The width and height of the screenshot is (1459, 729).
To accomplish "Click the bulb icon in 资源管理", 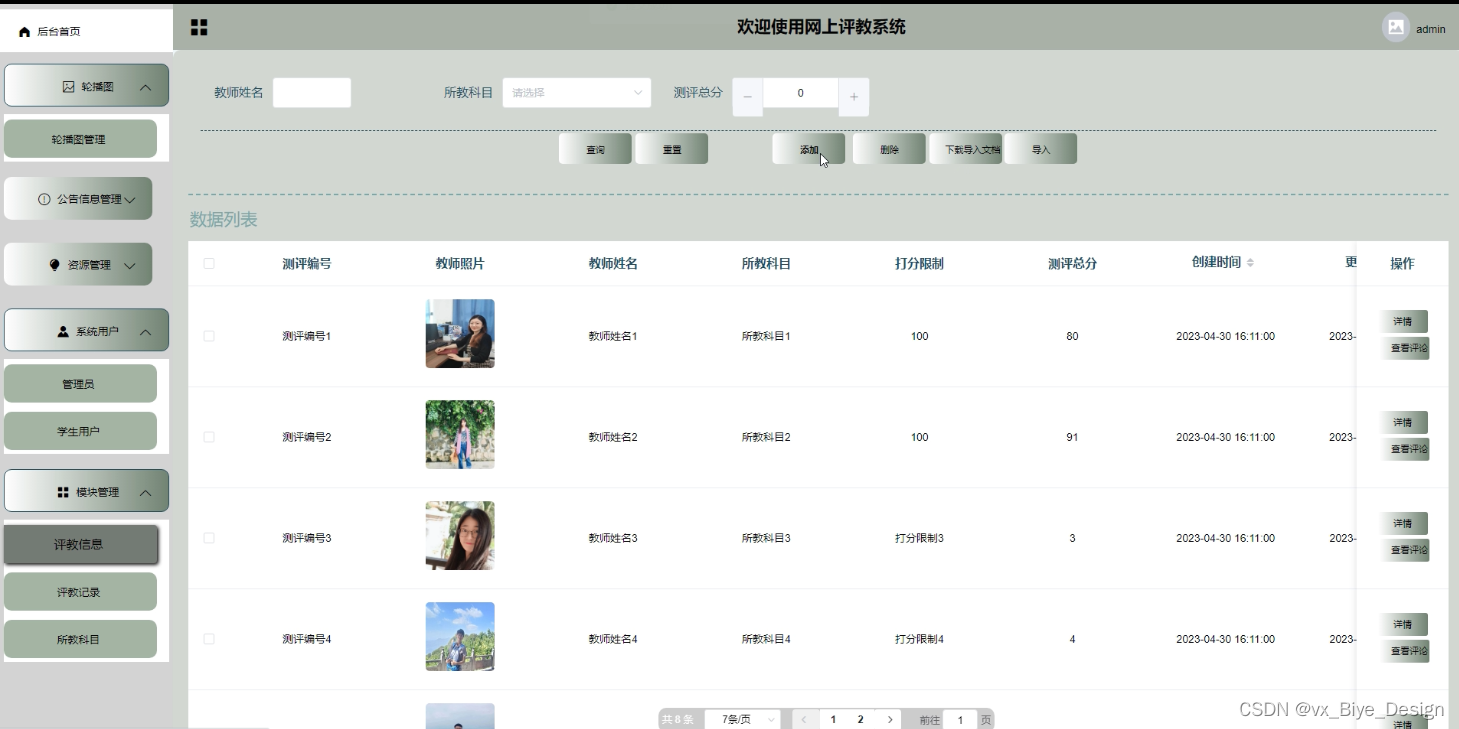I will coord(55,265).
